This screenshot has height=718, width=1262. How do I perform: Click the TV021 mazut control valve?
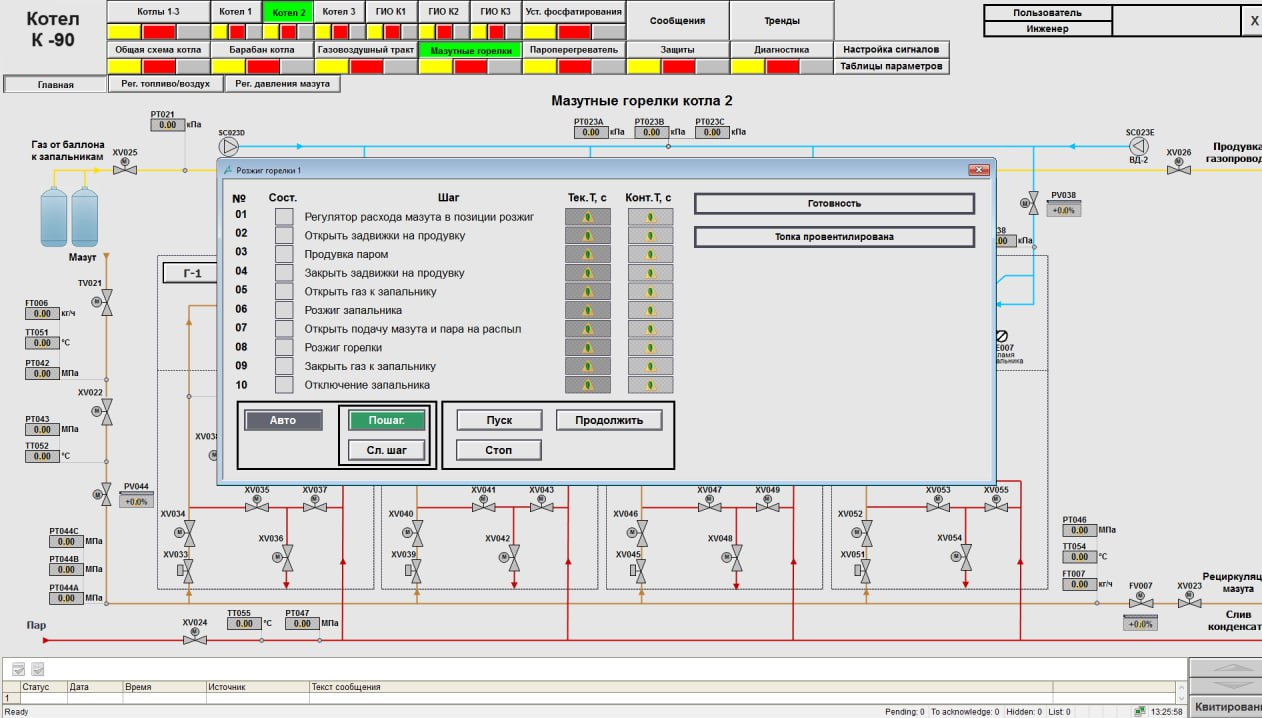[x=106, y=299]
